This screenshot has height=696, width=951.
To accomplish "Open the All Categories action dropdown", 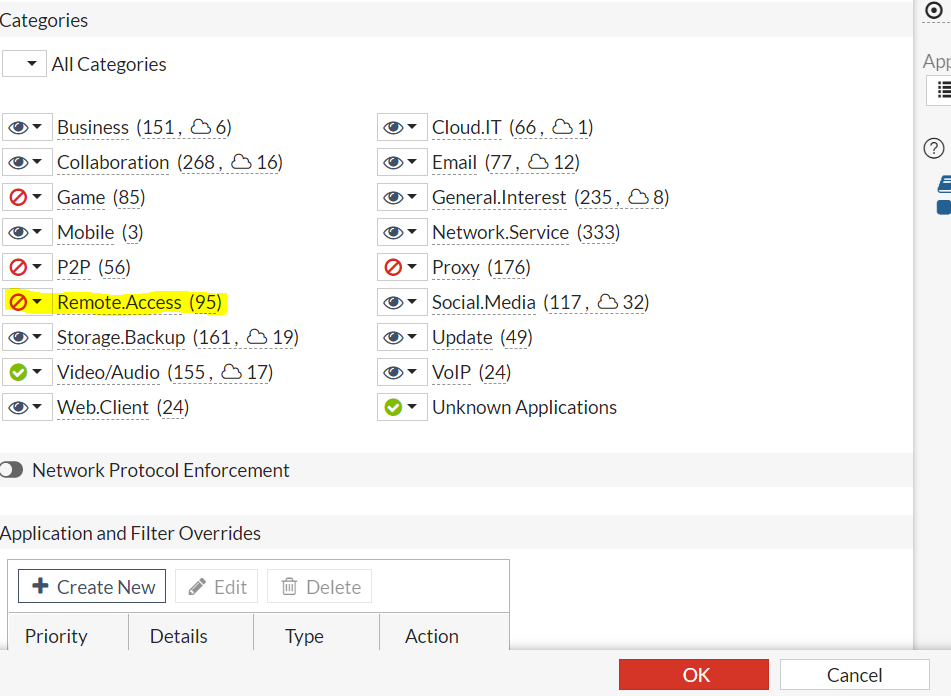I will 26,64.
